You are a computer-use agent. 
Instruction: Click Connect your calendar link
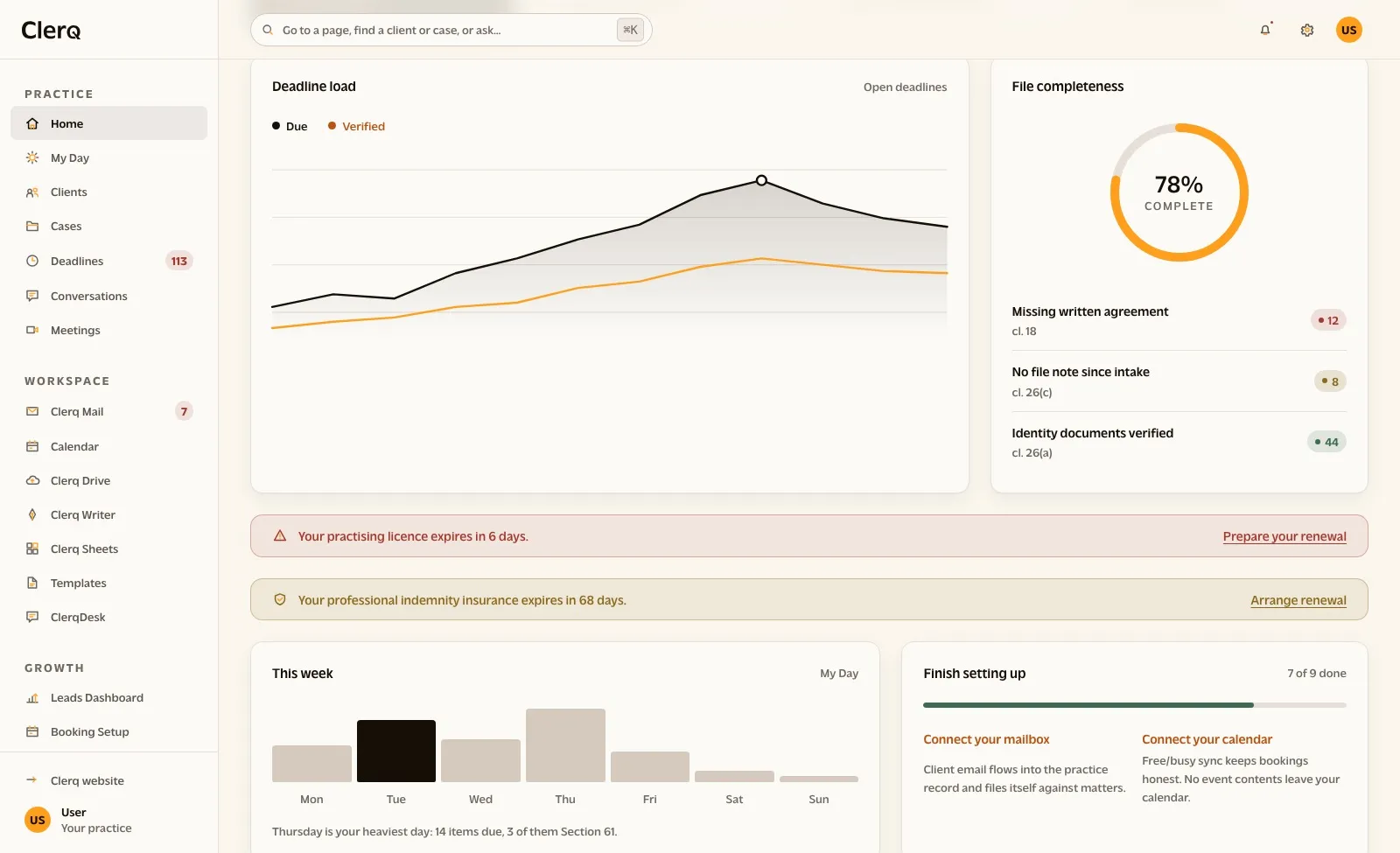point(1207,739)
